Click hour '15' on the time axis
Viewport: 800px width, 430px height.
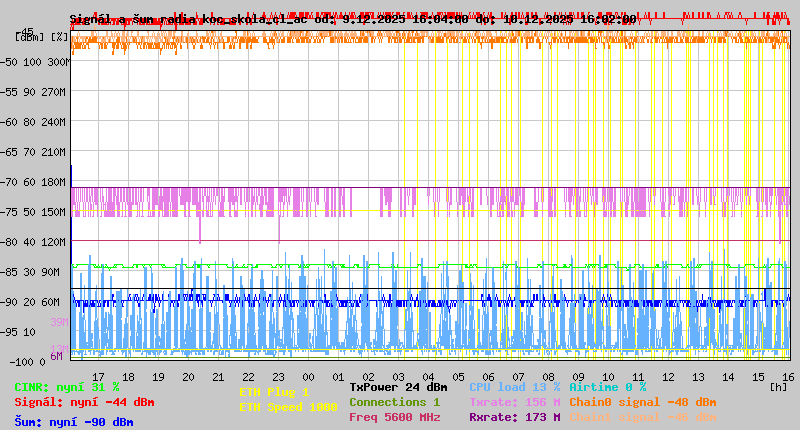tap(759, 377)
